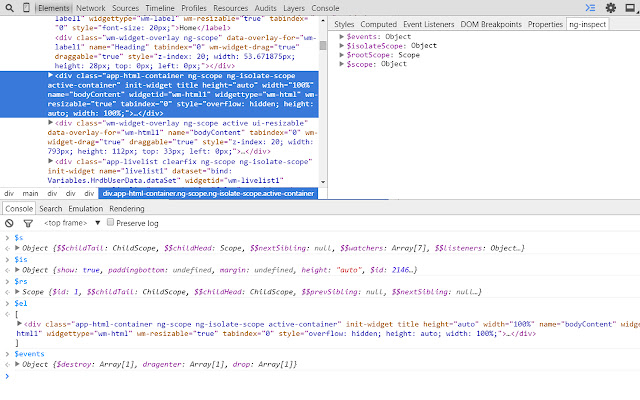This screenshot has width=640, height=400.
Task: Click the show drawer icon in toolbar
Action: [x=590, y=7]
